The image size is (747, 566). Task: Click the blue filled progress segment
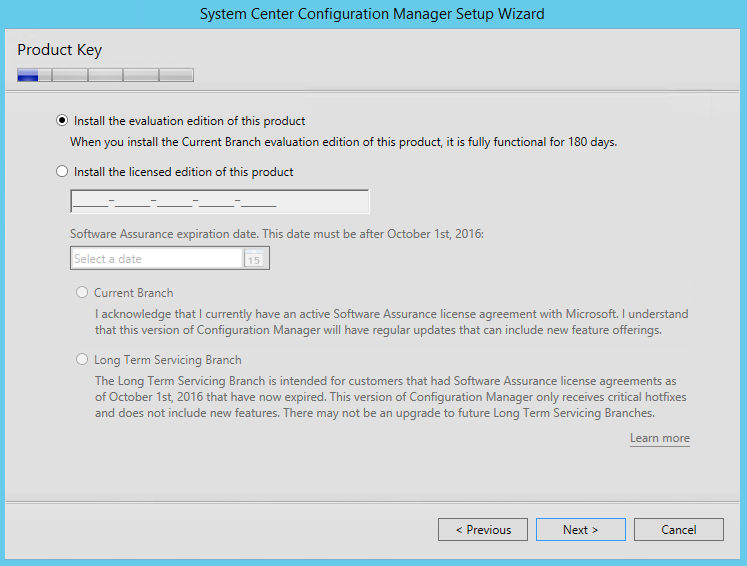[28, 75]
